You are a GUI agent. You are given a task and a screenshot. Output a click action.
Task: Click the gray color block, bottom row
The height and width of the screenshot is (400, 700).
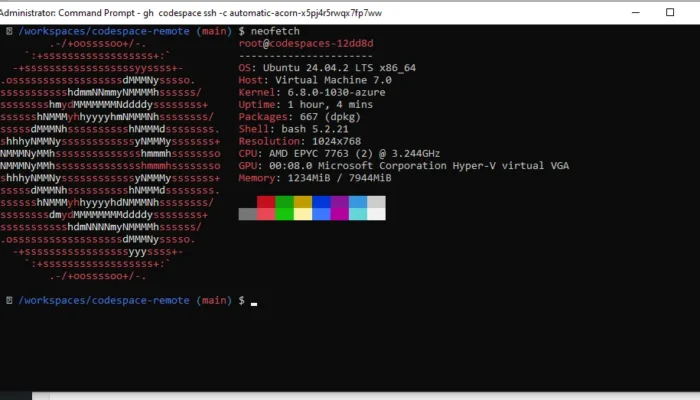click(x=247, y=214)
